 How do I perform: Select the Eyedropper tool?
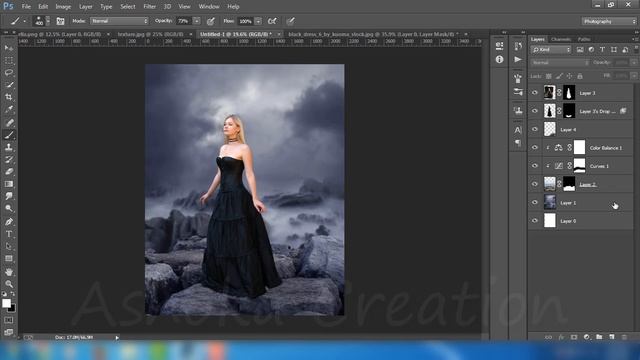[x=9, y=109]
